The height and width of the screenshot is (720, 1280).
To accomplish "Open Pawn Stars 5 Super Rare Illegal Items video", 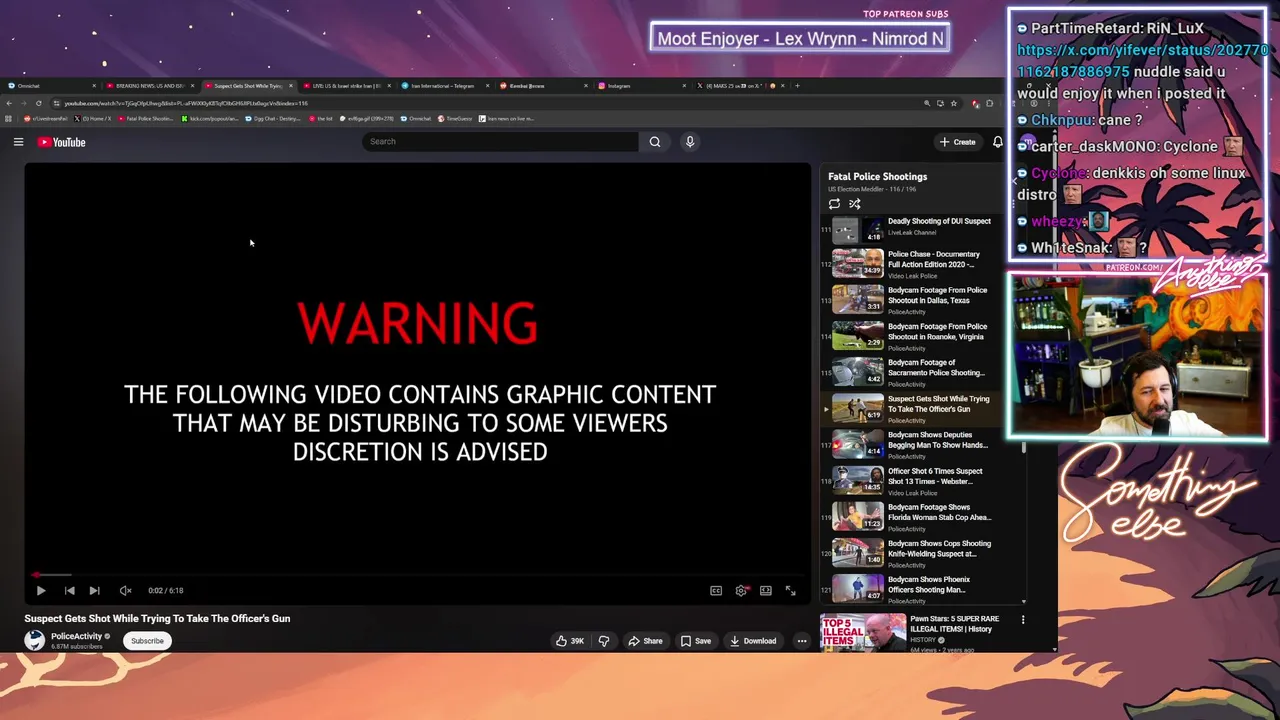I will point(915,632).
